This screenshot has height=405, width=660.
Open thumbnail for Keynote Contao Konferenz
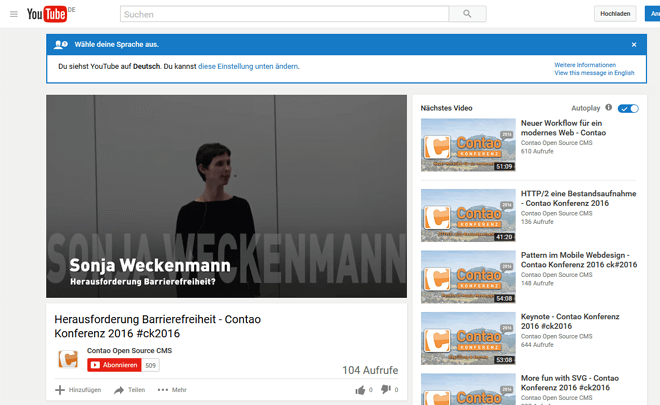coord(468,338)
